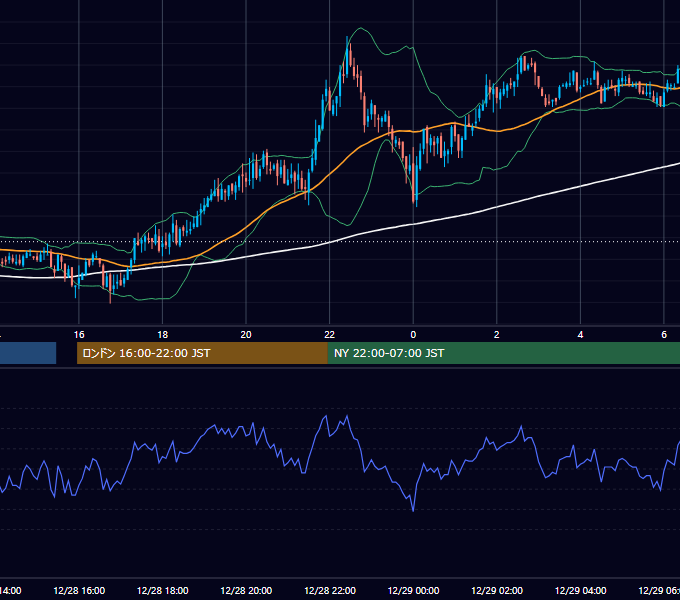Image resolution: width=680 pixels, height=600 pixels.
Task: Click the 12/29 02:00 date label
Action: tap(497, 590)
